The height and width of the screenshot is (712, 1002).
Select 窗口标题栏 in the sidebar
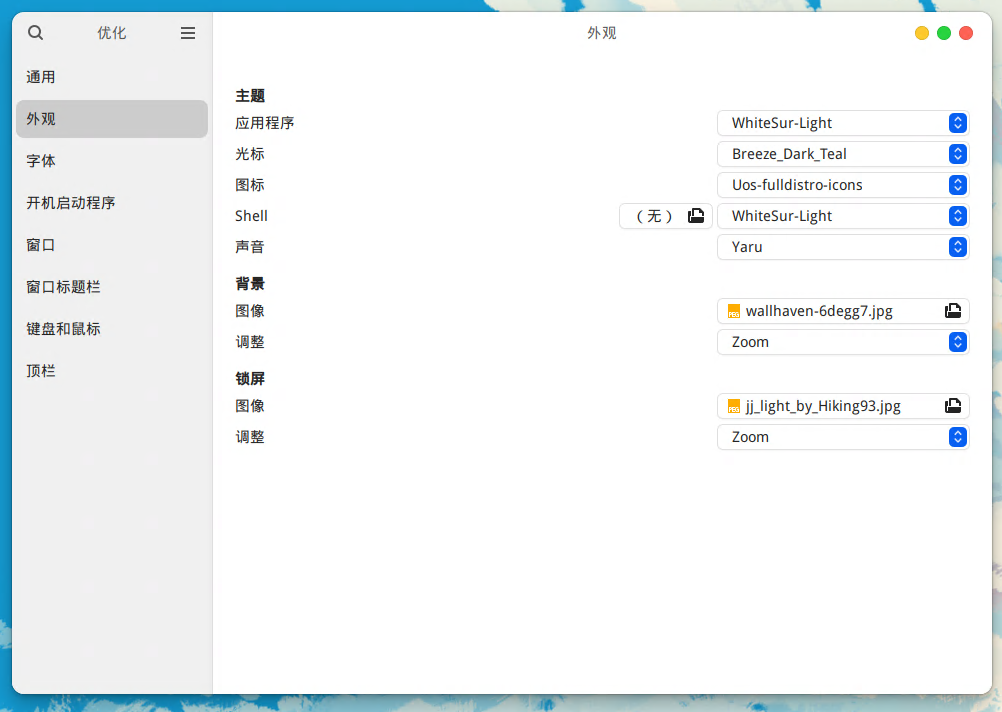[x=112, y=287]
